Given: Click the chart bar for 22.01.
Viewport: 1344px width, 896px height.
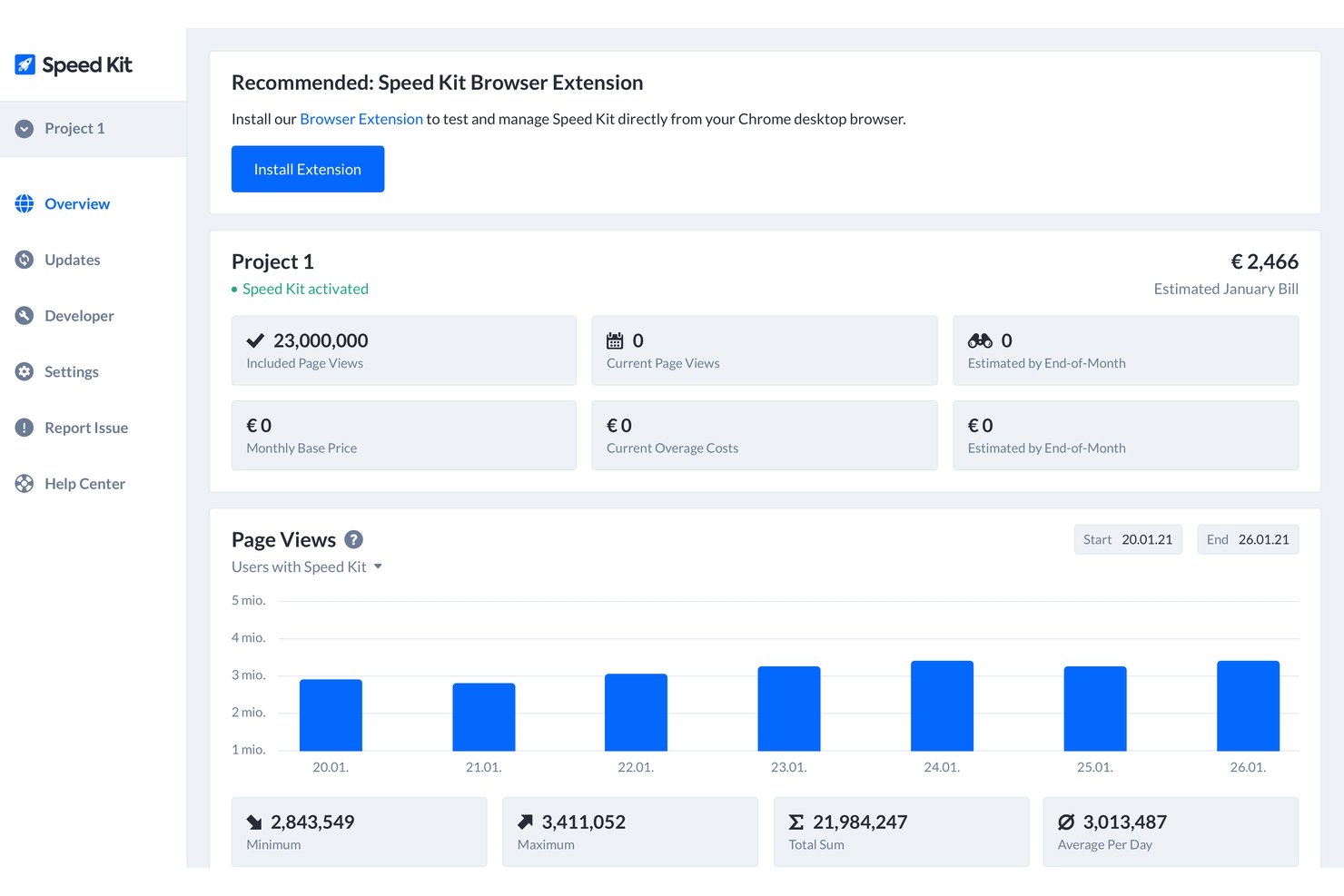Looking at the screenshot, I should (636, 713).
